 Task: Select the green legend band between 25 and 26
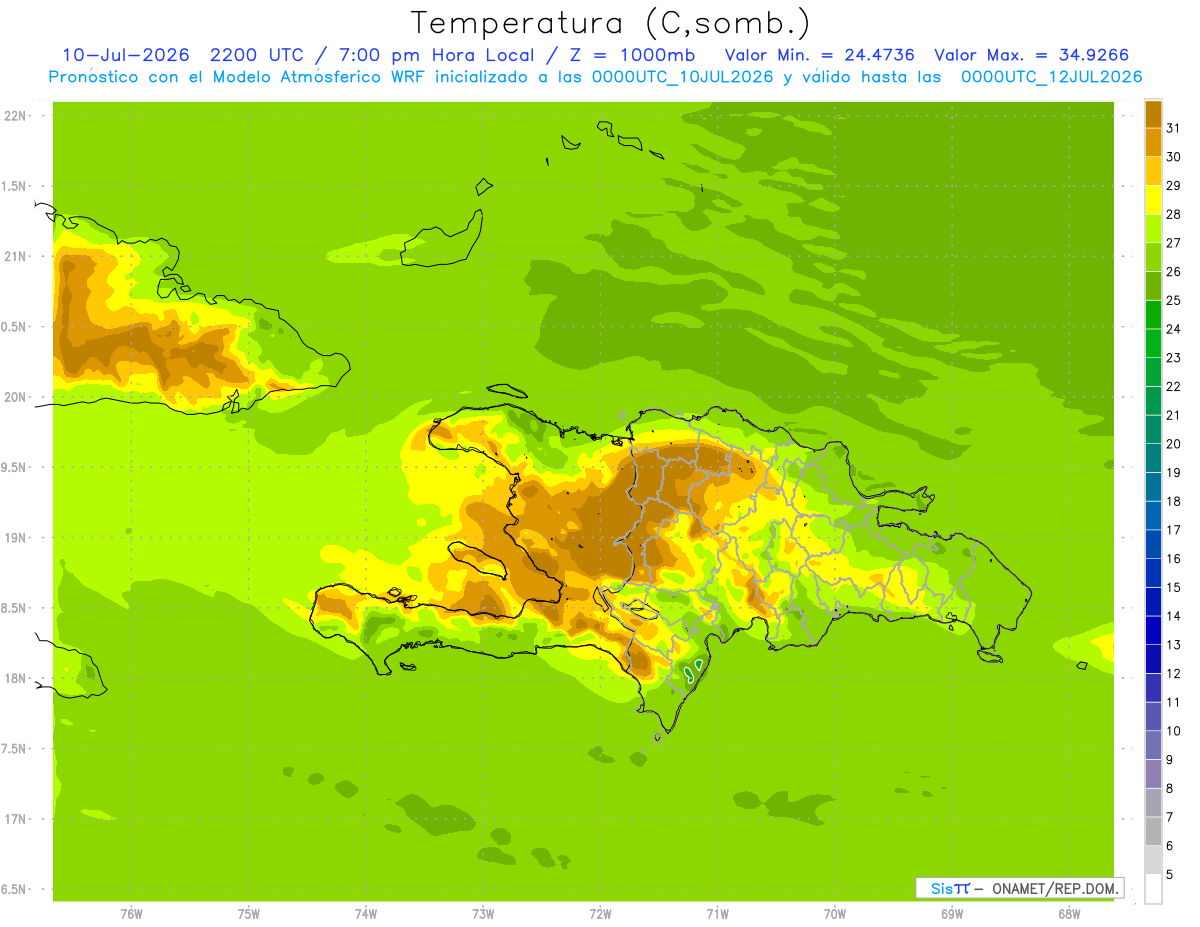[1153, 286]
